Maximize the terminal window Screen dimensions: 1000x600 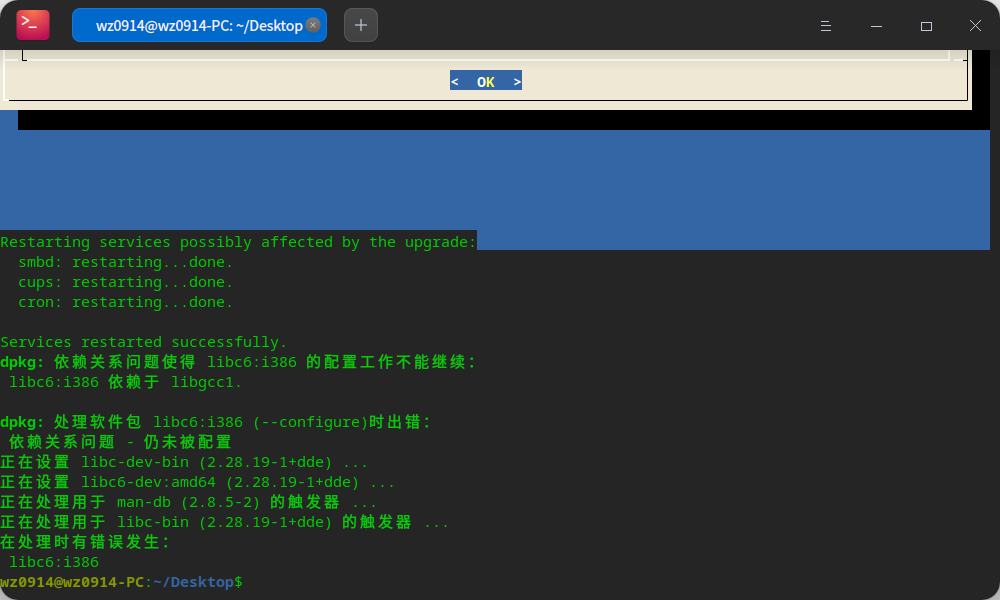click(x=925, y=26)
